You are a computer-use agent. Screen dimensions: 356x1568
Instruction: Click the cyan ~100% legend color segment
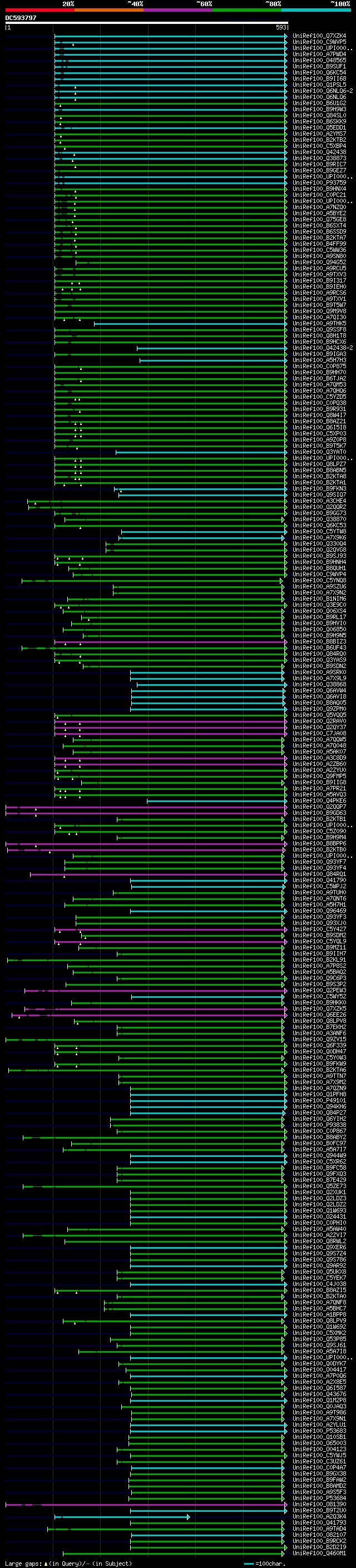pyautogui.click(x=316, y=10)
